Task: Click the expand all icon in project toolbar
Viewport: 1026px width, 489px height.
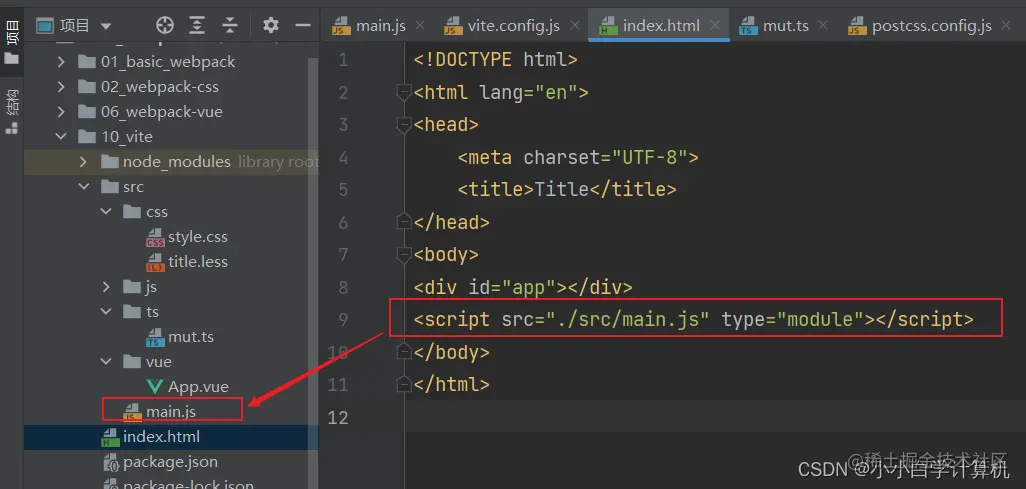Action: point(197,26)
